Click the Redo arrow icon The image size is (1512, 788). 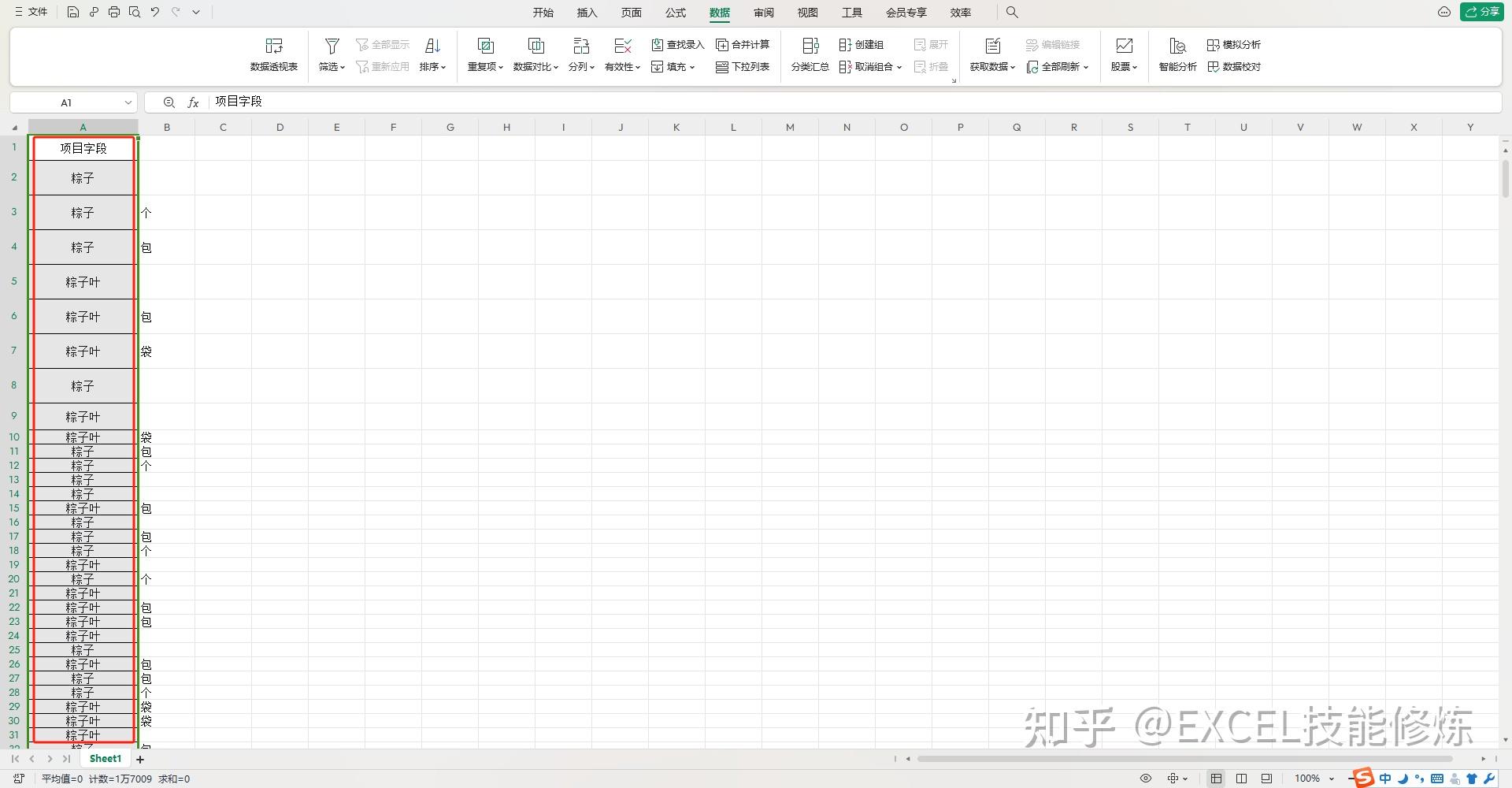(176, 12)
